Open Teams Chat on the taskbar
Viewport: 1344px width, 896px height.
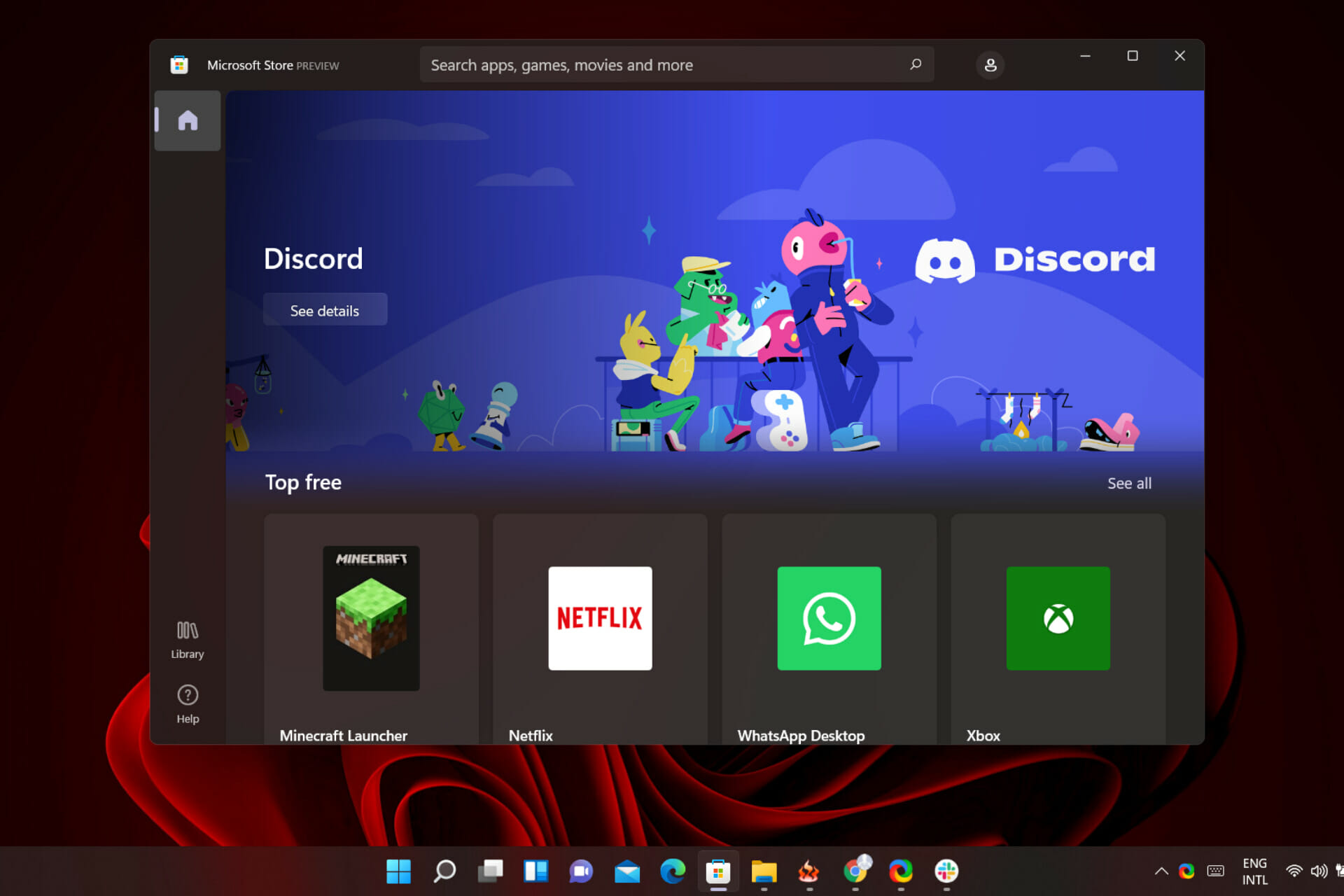582,871
